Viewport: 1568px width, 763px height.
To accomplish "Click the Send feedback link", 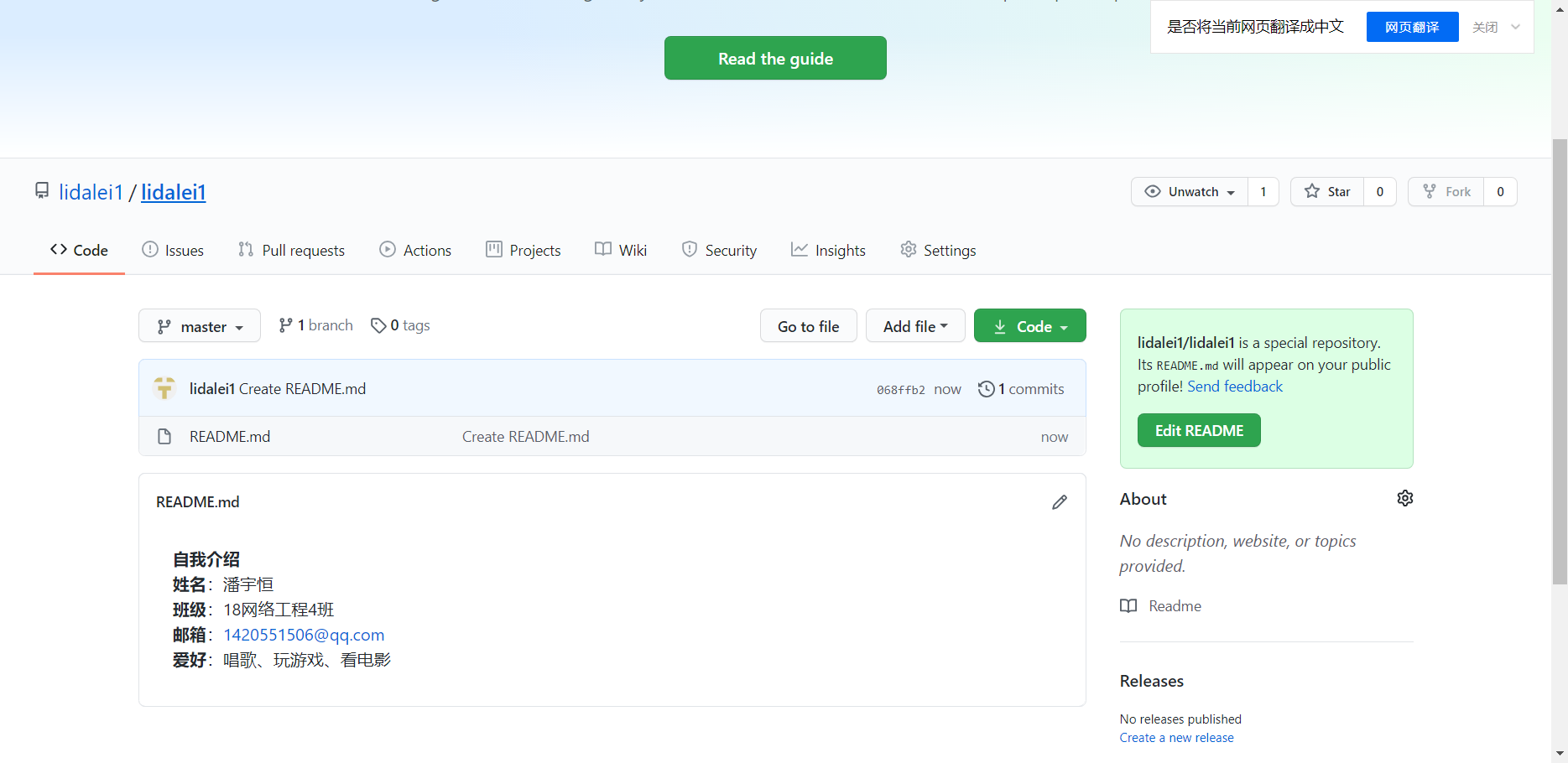I will pos(1235,386).
